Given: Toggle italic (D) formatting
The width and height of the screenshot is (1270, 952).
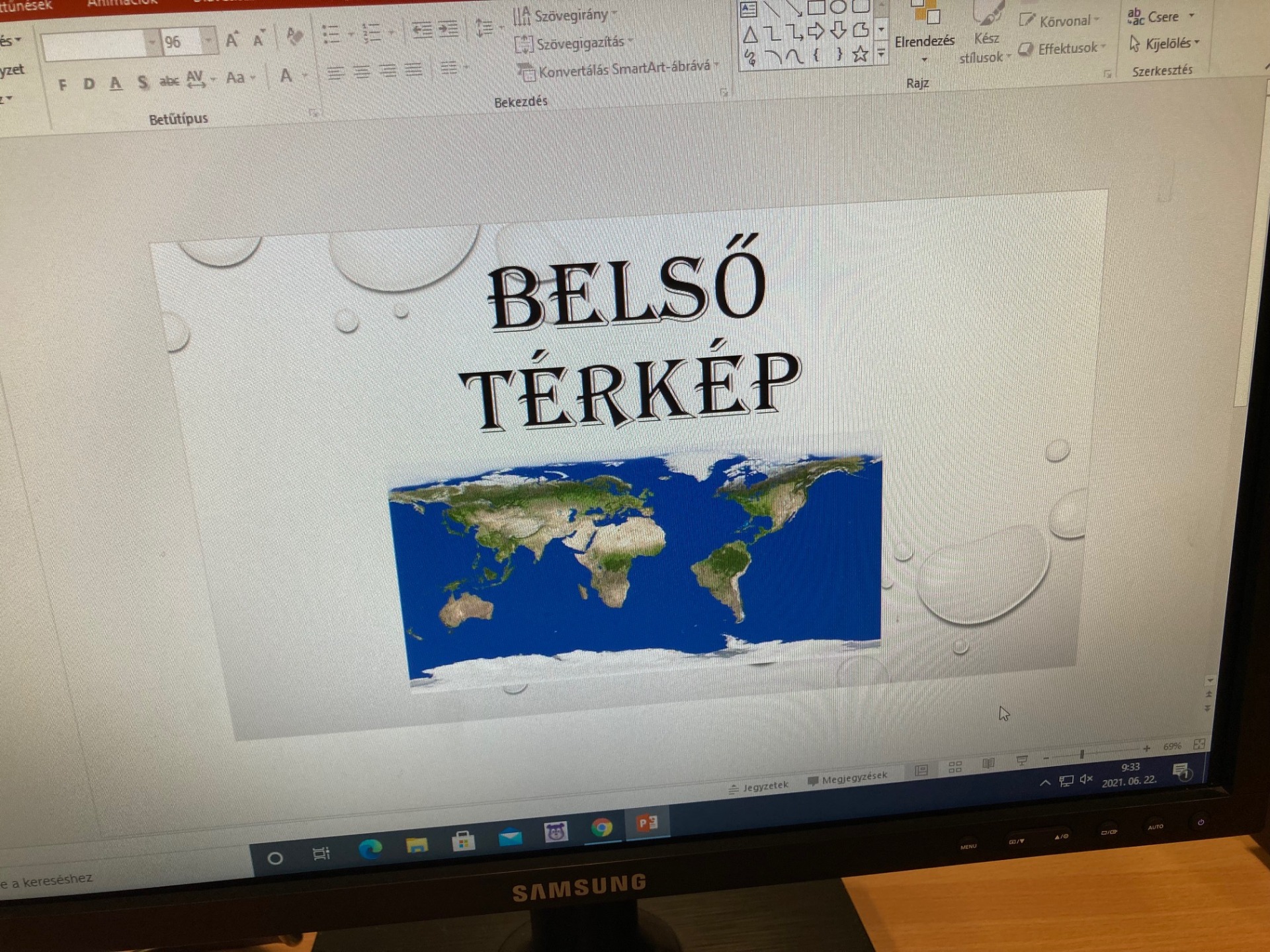Looking at the screenshot, I should pyautogui.click(x=89, y=84).
